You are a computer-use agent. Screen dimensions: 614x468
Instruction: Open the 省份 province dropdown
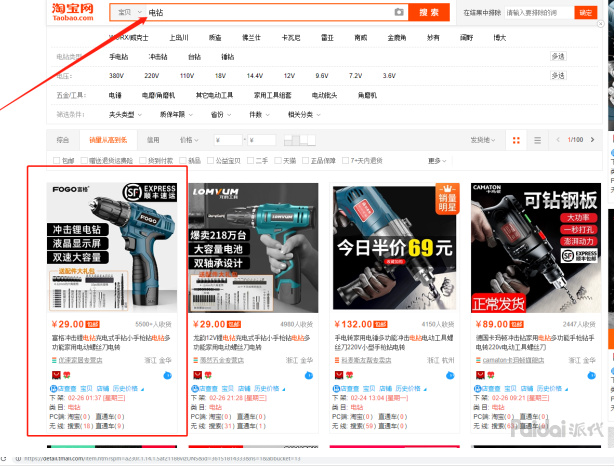pyautogui.click(x=221, y=115)
